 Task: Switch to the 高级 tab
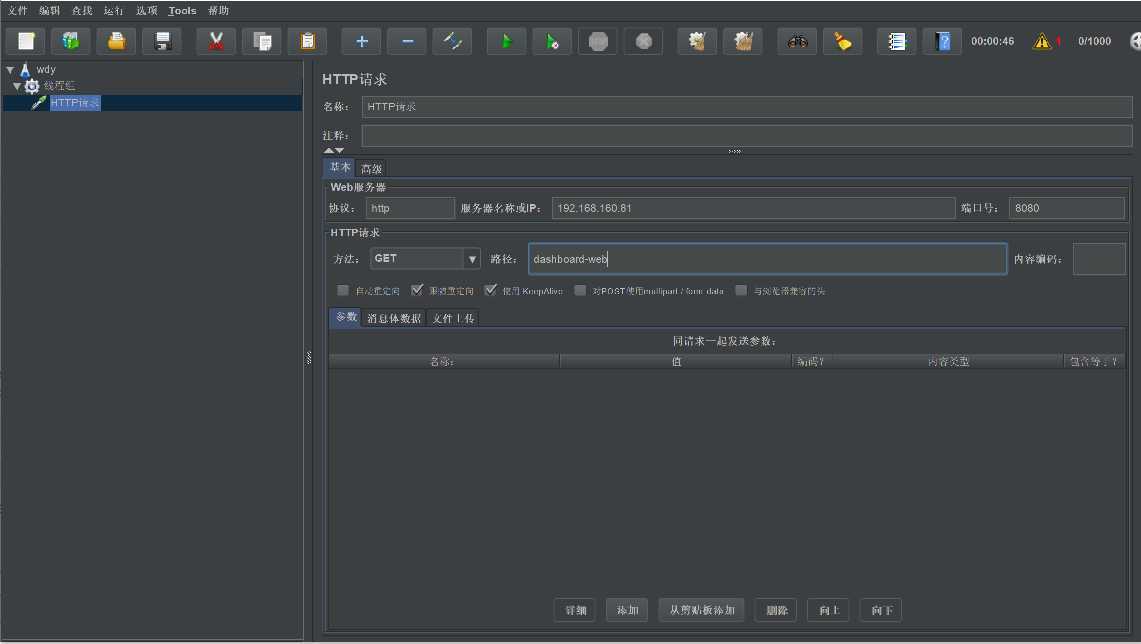point(371,169)
